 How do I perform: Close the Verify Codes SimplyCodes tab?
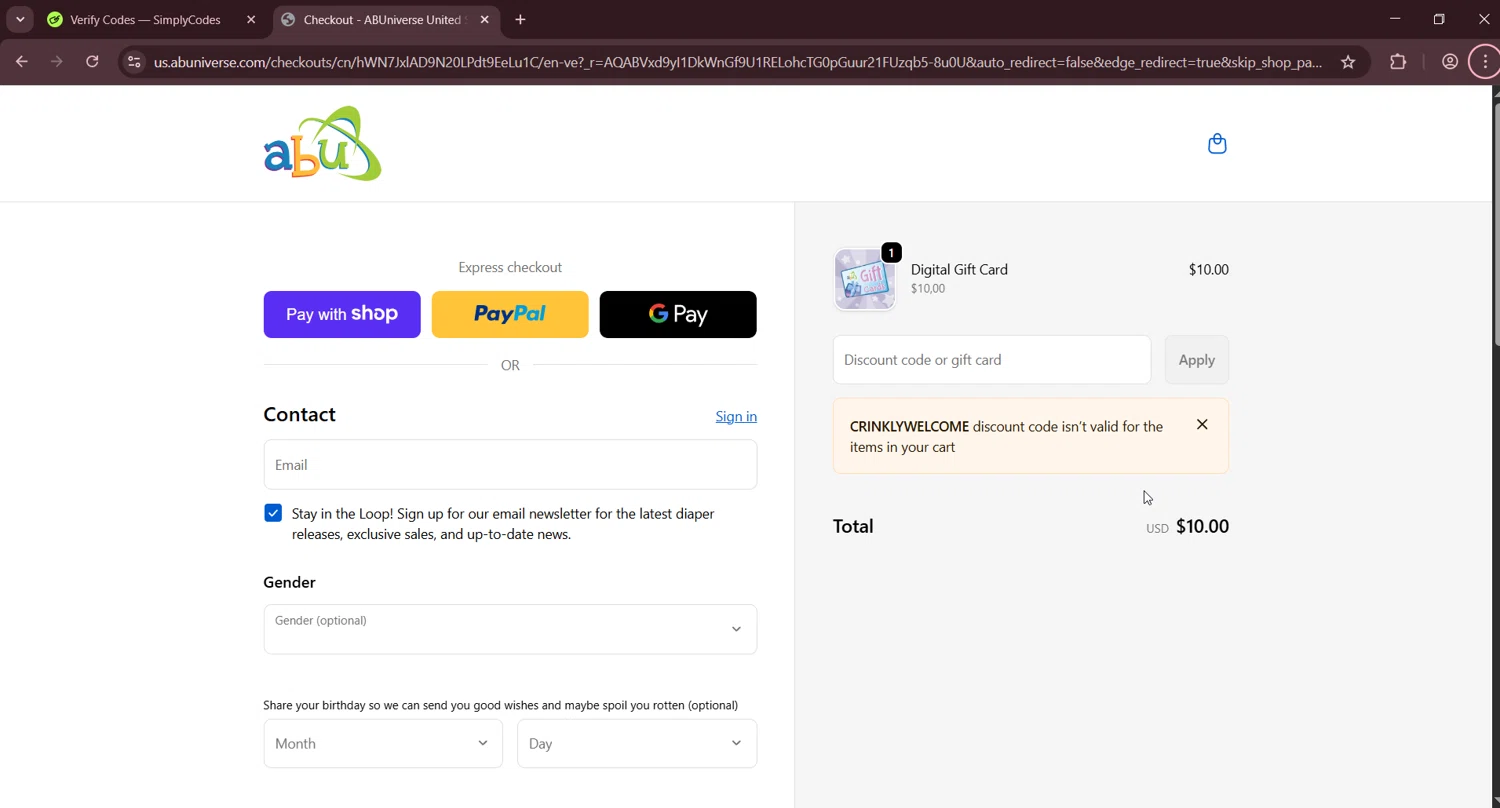pyautogui.click(x=251, y=19)
